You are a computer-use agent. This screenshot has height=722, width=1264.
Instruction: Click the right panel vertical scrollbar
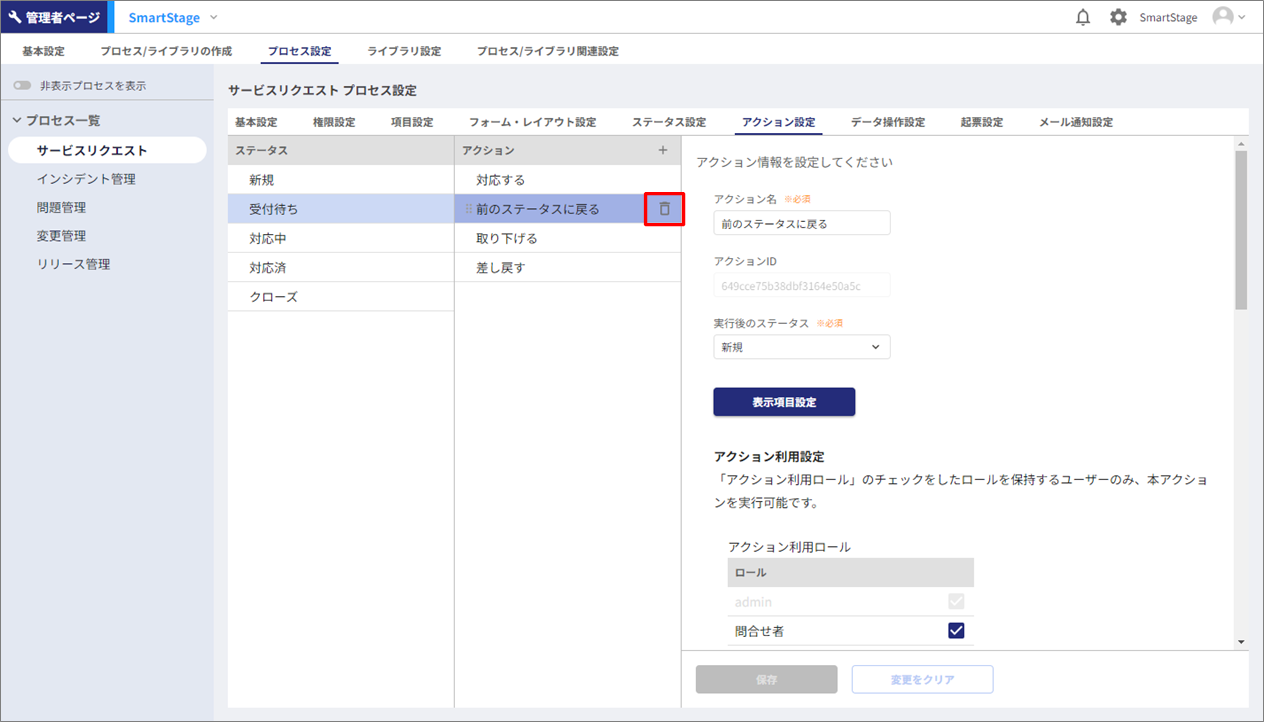pyautogui.click(x=1241, y=230)
